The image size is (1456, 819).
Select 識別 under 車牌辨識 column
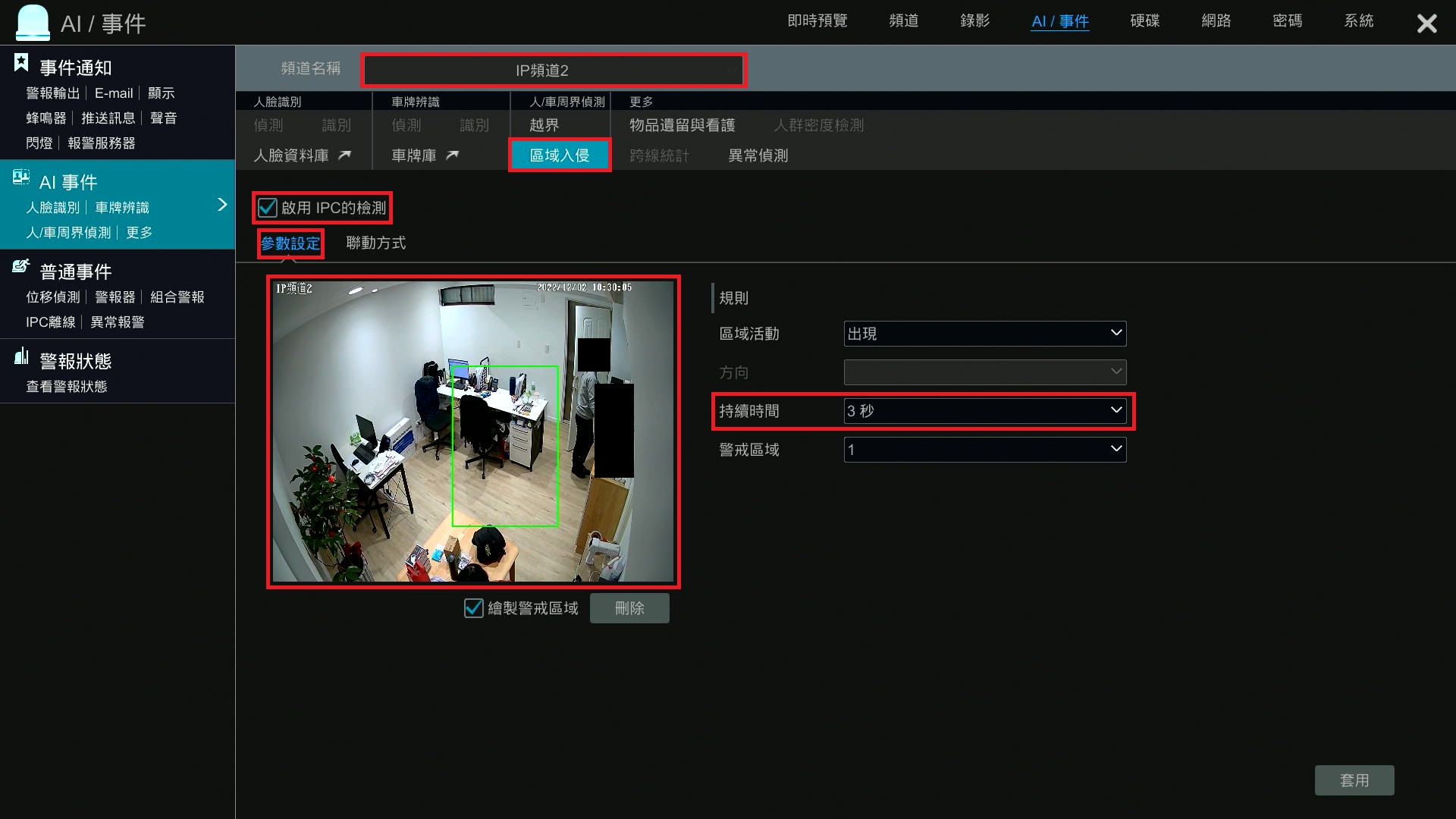coord(475,125)
